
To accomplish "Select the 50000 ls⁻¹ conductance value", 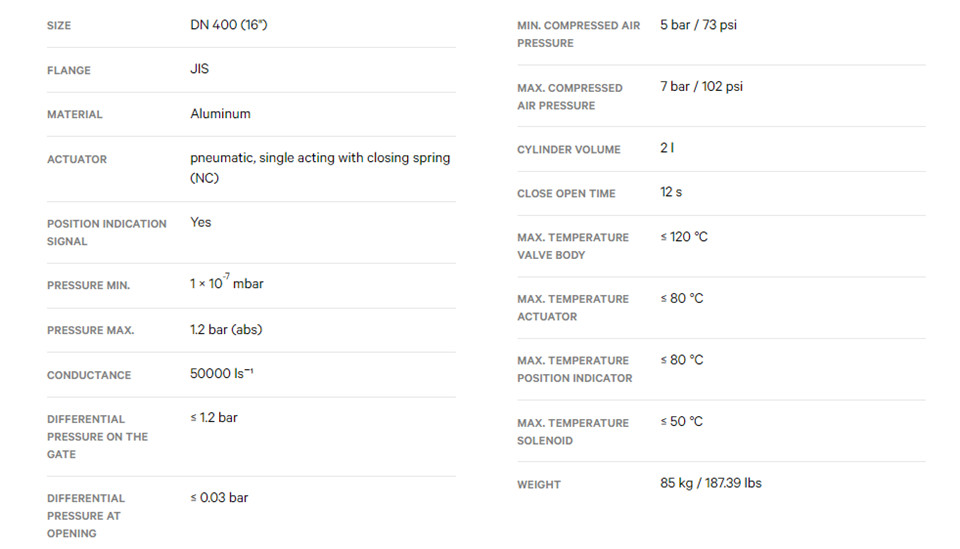I will pos(221,373).
